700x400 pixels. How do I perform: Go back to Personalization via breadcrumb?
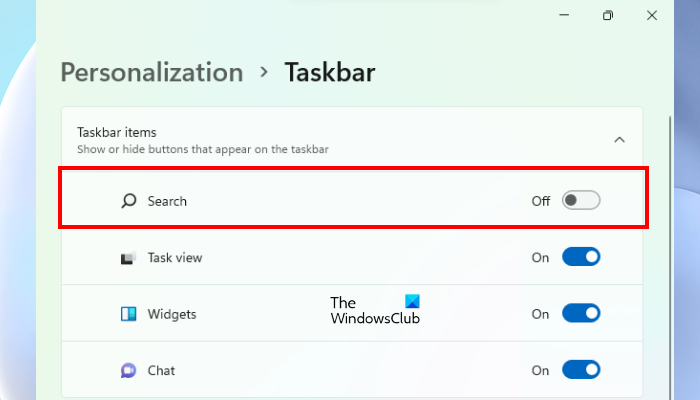(x=152, y=72)
